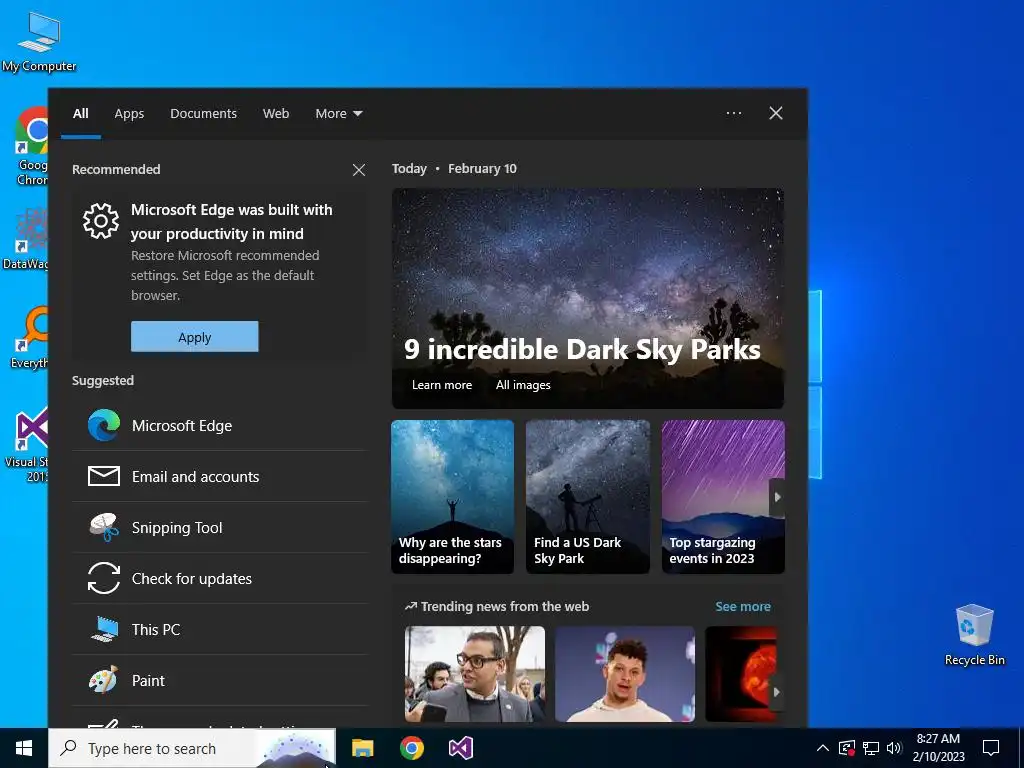Open This PC from suggestions
The width and height of the screenshot is (1024, 768).
[x=219, y=629]
